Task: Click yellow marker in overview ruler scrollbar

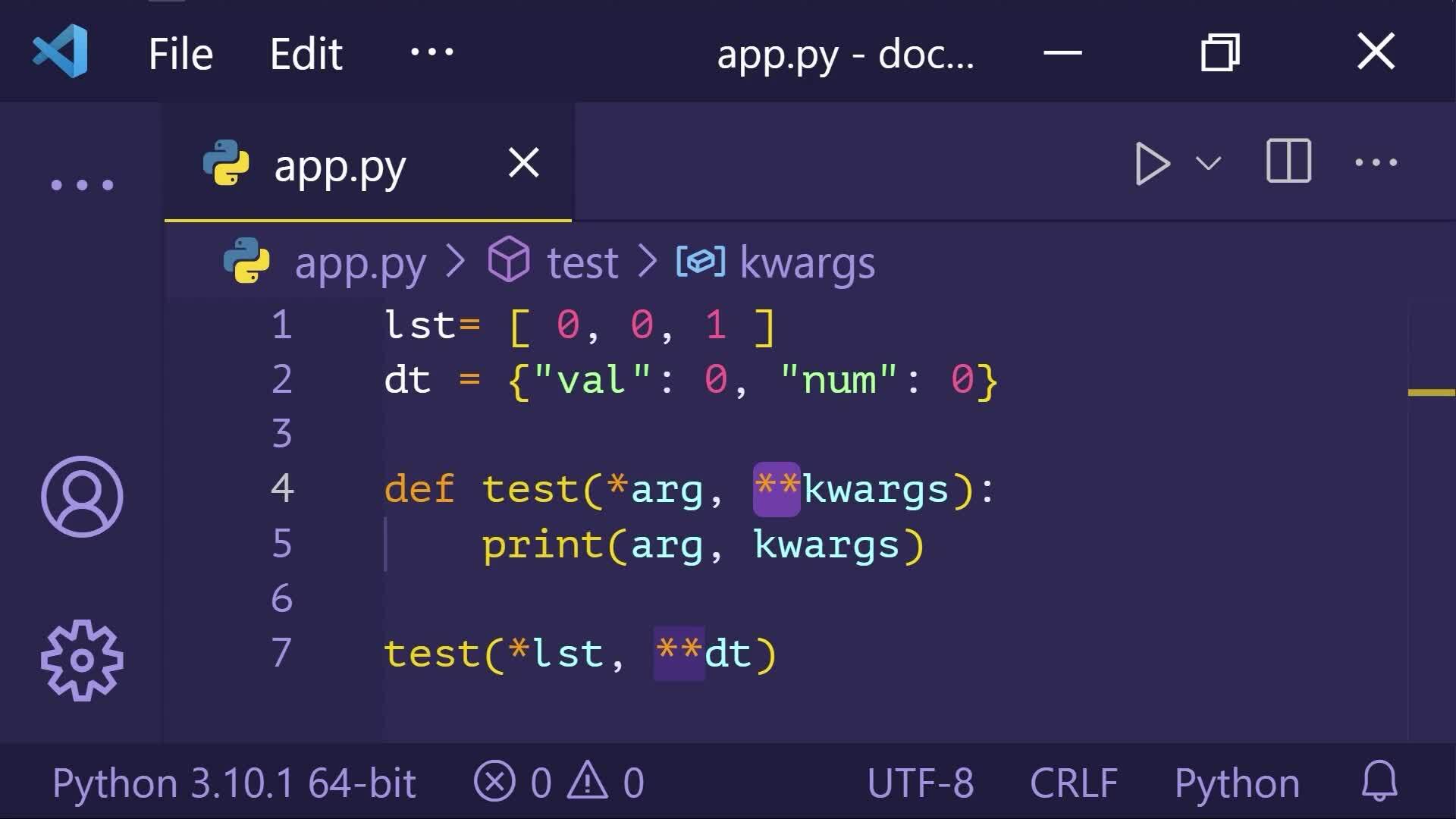Action: [x=1431, y=392]
